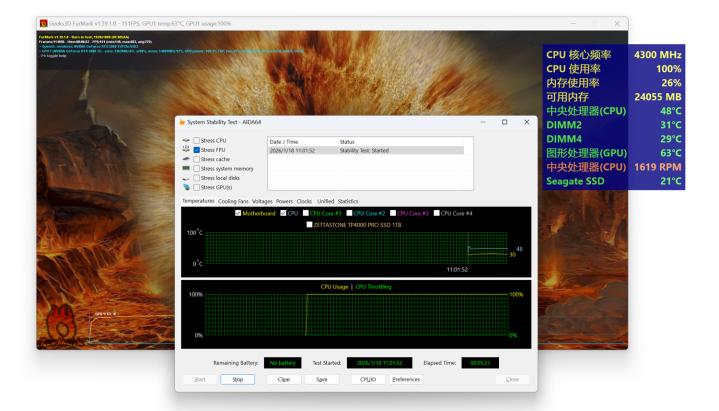
Task: Click the AIDA64 flame icon in title bar
Action: click(182, 122)
